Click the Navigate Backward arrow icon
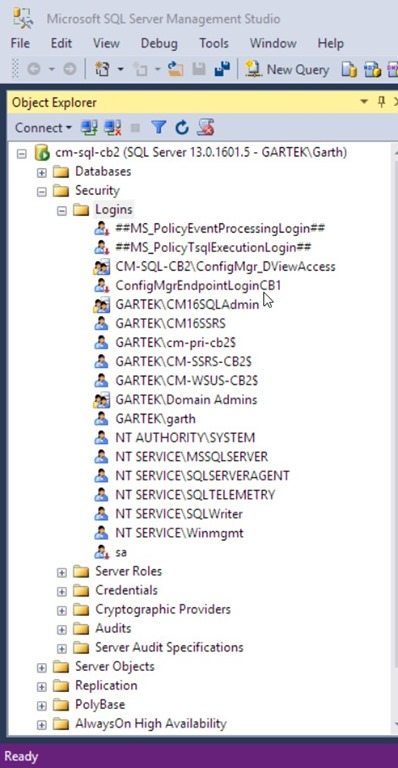 [x=33, y=70]
